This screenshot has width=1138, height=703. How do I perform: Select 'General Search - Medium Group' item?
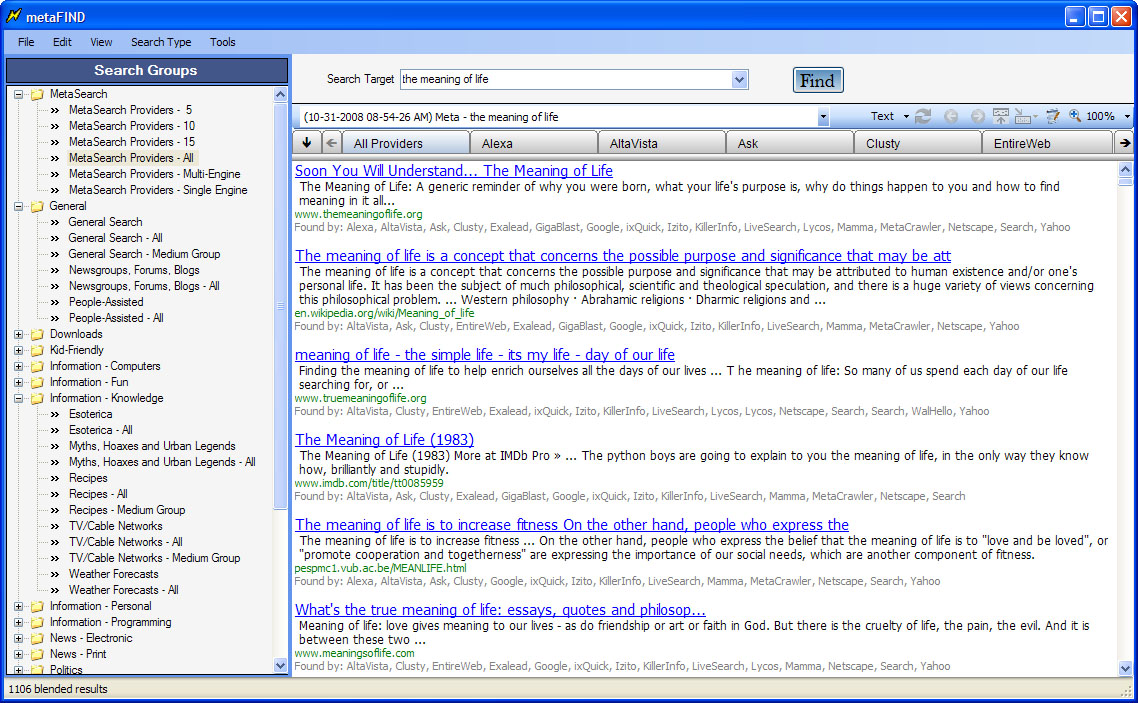pos(144,254)
